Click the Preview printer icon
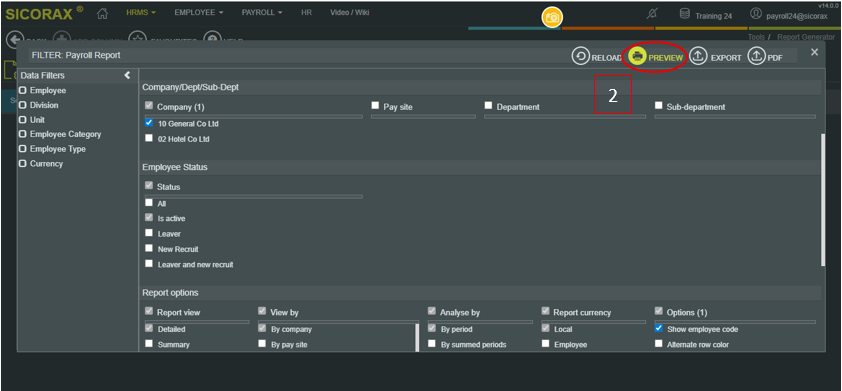The image size is (842, 391). (x=637, y=56)
